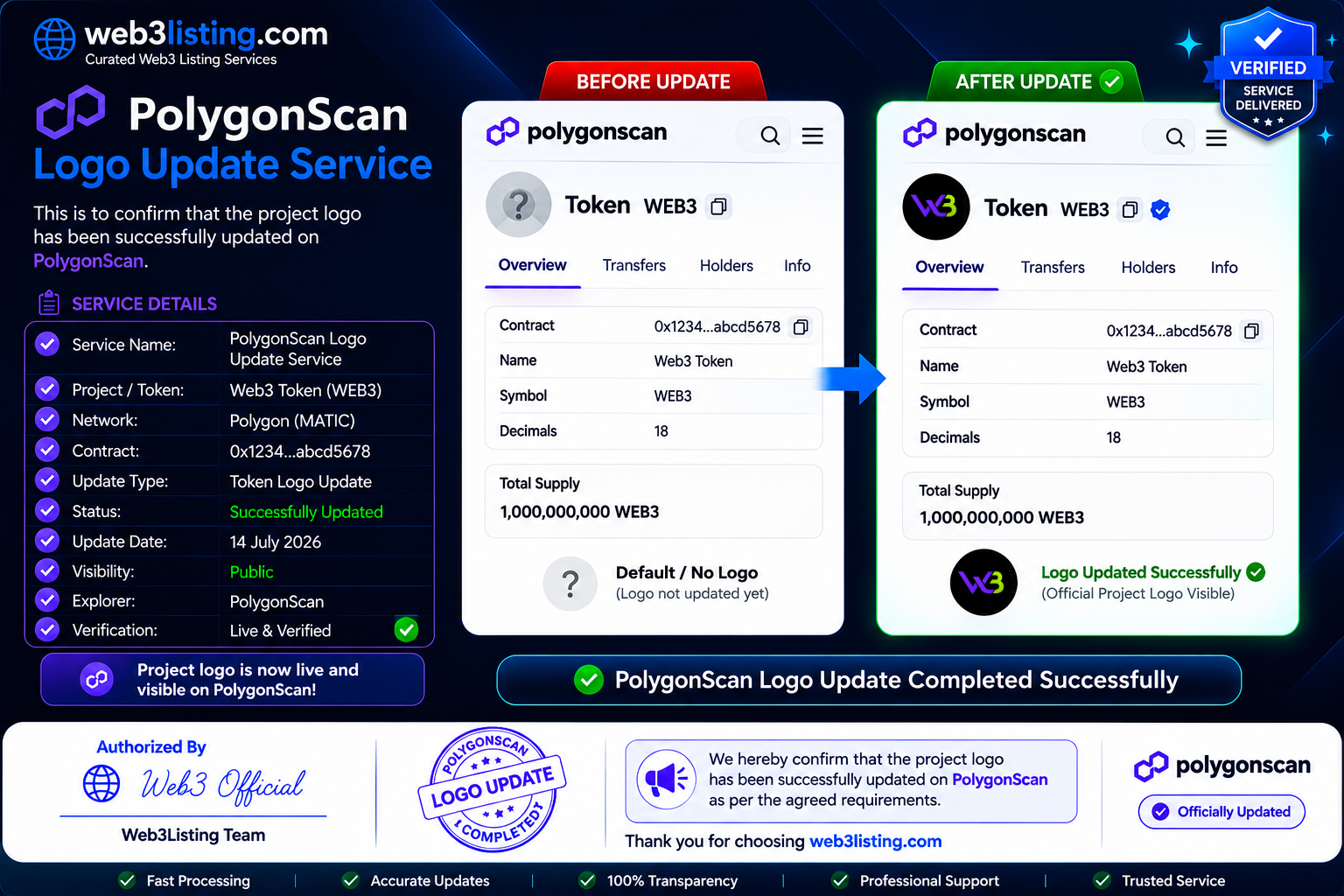1344x896 pixels.
Task: Click the blue verified badge next to WEB3
Action: (x=1160, y=210)
